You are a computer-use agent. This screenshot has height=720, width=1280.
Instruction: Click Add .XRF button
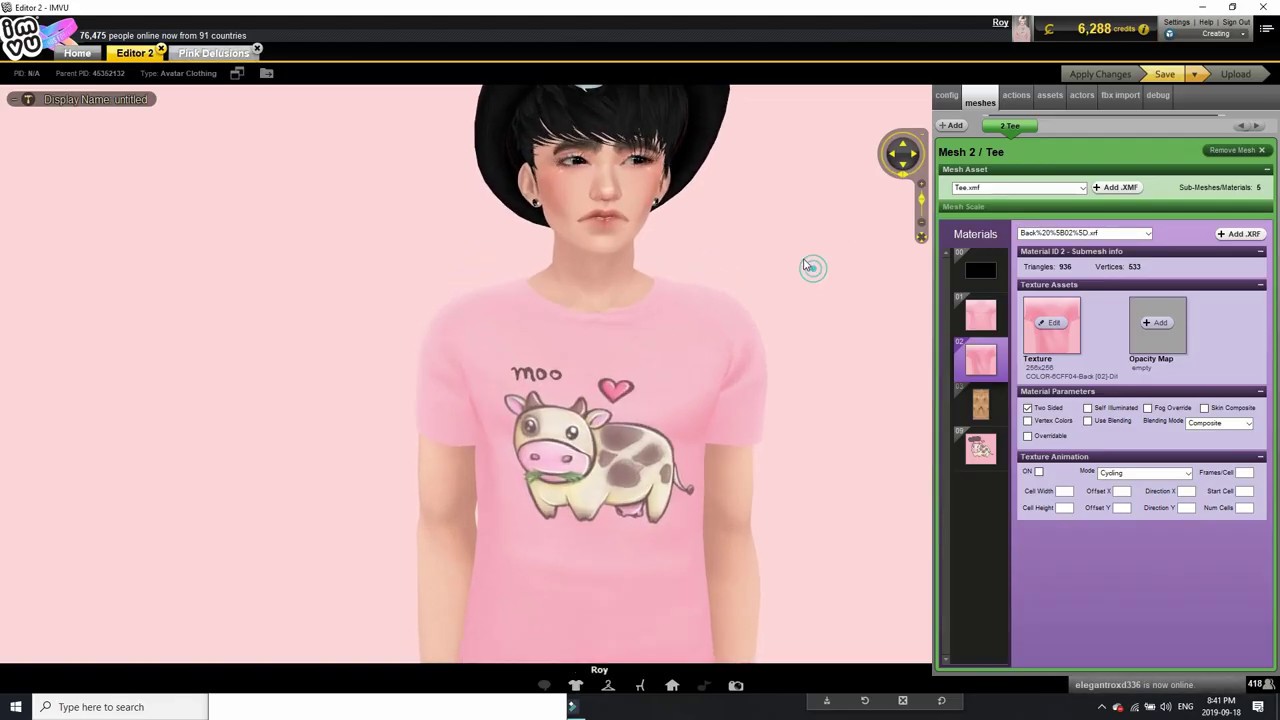click(x=1239, y=234)
